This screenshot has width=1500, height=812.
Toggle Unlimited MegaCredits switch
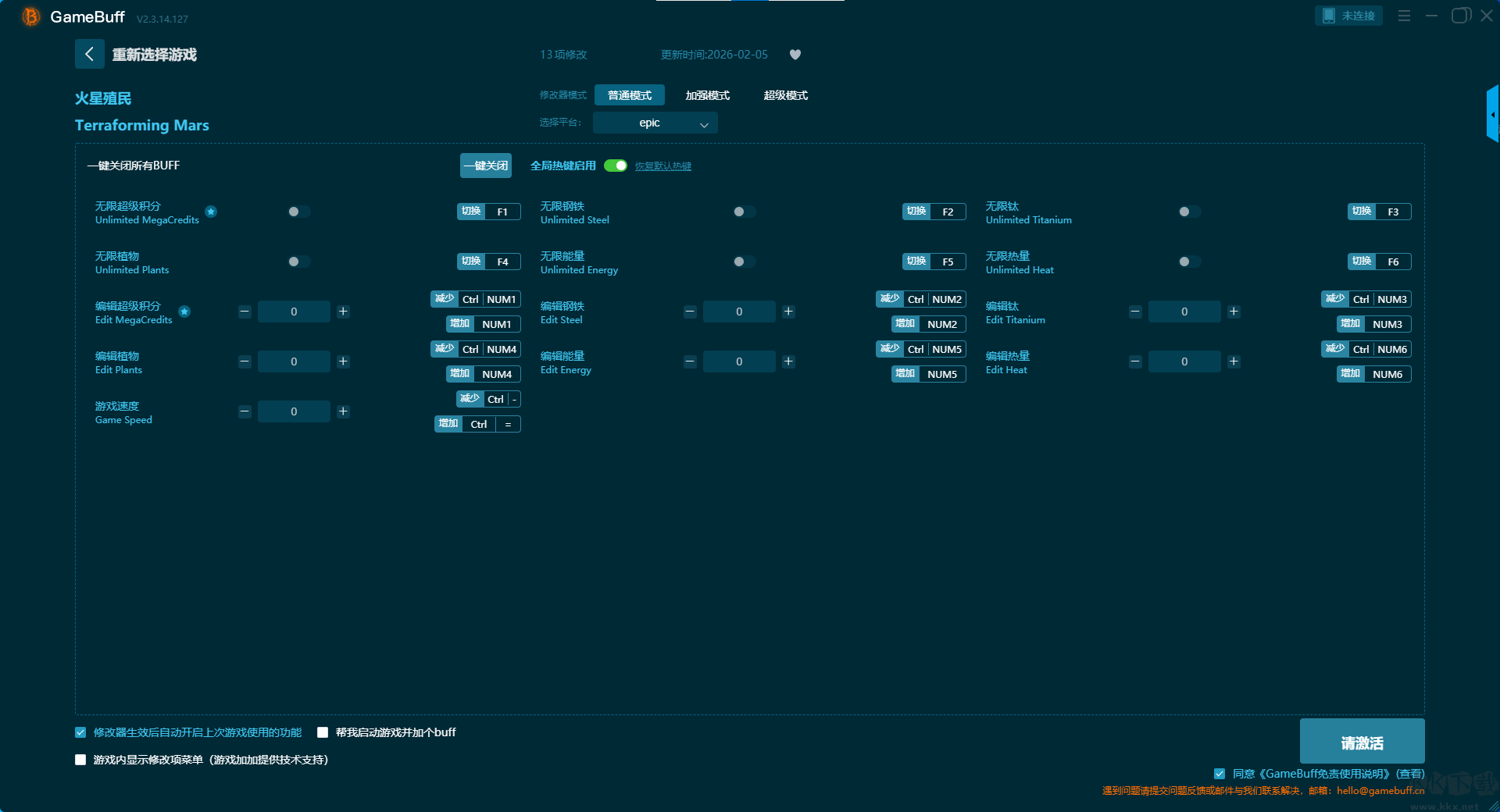click(x=298, y=212)
